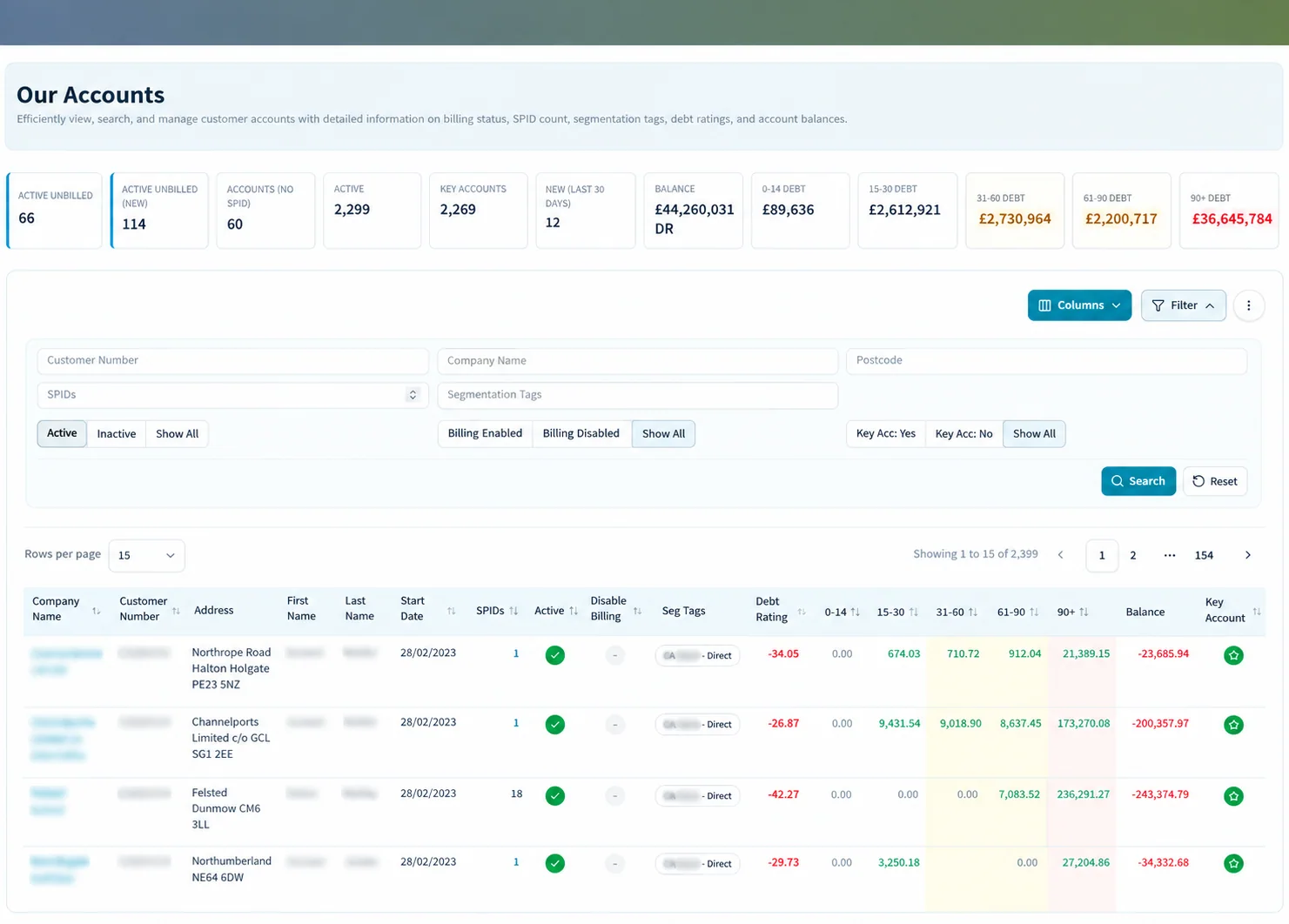
Task: Select the Active status filter
Action: pyautogui.click(x=62, y=433)
